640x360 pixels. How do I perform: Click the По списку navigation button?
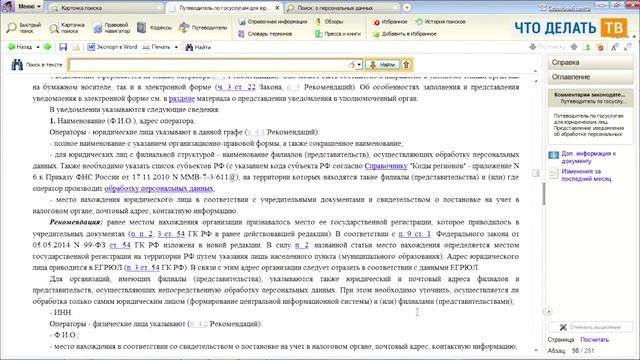pos(547,47)
